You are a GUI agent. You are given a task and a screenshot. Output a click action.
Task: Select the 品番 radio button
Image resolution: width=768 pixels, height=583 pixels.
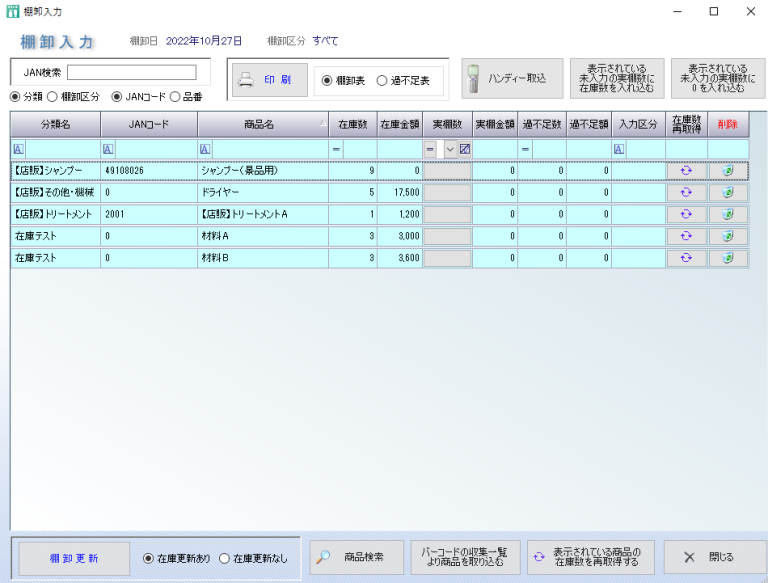tap(175, 97)
